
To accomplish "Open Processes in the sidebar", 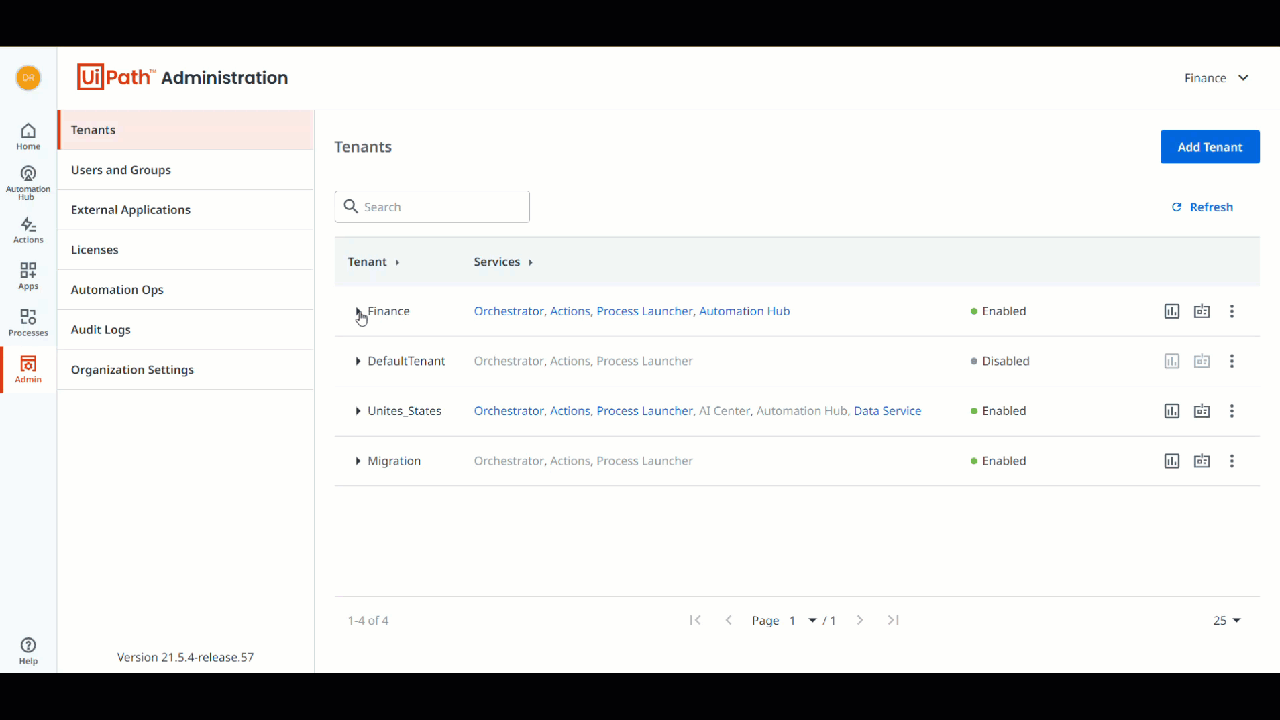I will coord(28,323).
